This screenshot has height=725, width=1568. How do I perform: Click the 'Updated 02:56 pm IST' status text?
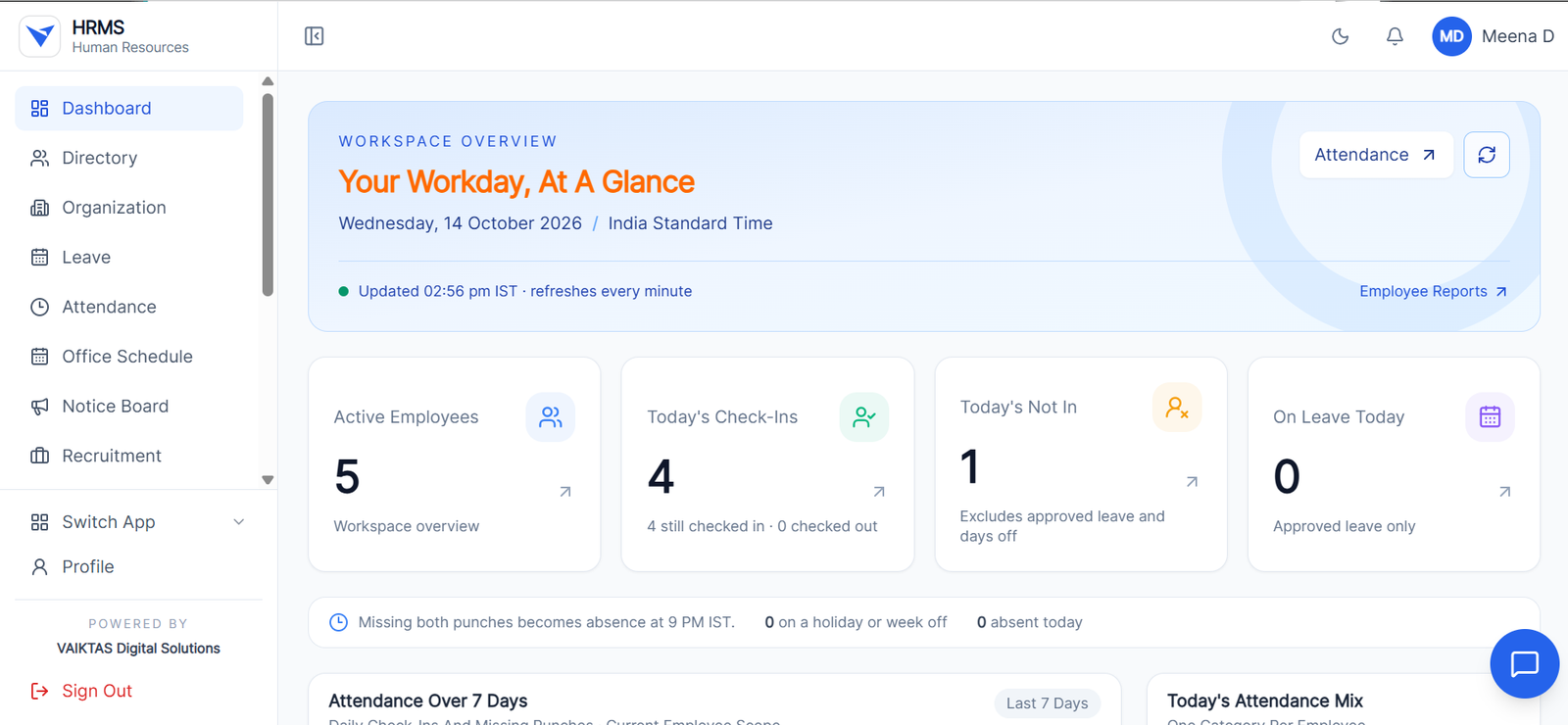438,291
